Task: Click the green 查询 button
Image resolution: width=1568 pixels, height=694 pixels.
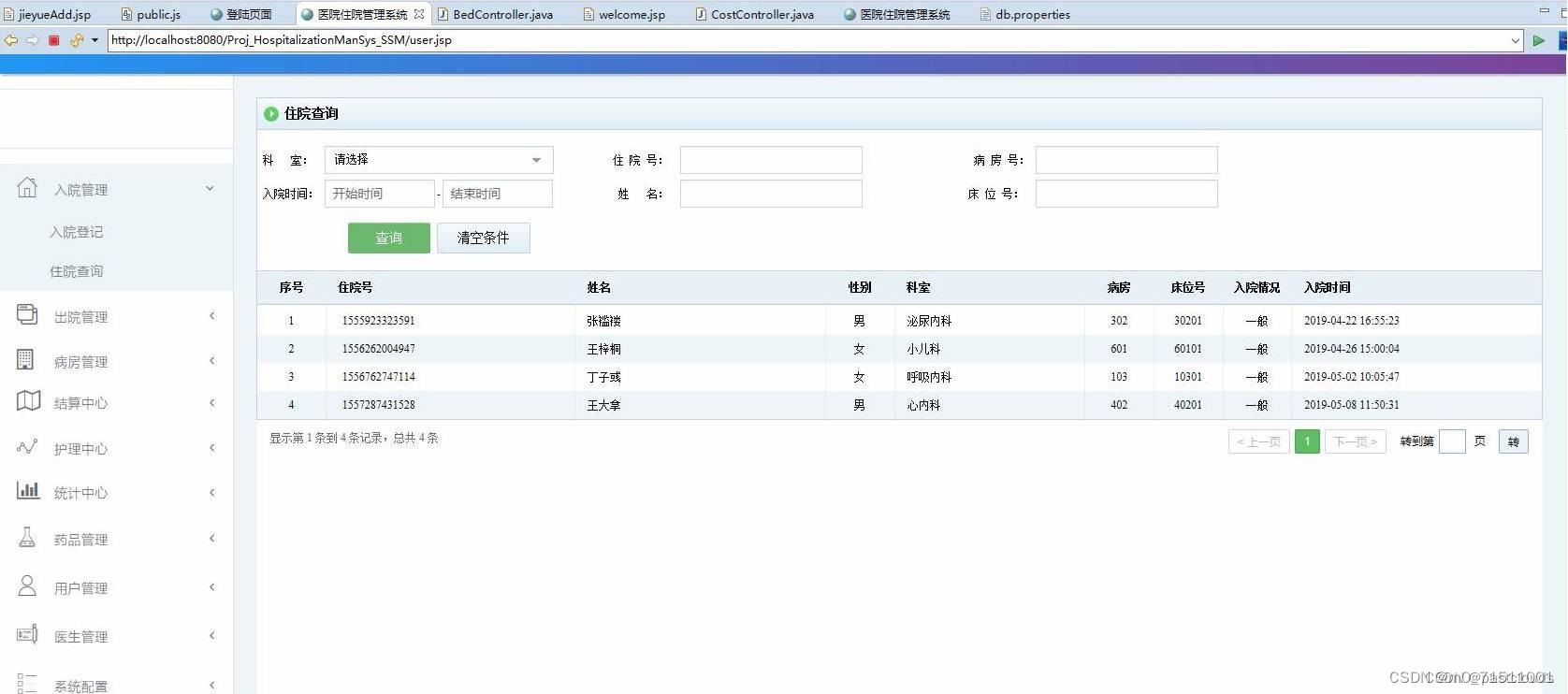Action: pyautogui.click(x=389, y=238)
